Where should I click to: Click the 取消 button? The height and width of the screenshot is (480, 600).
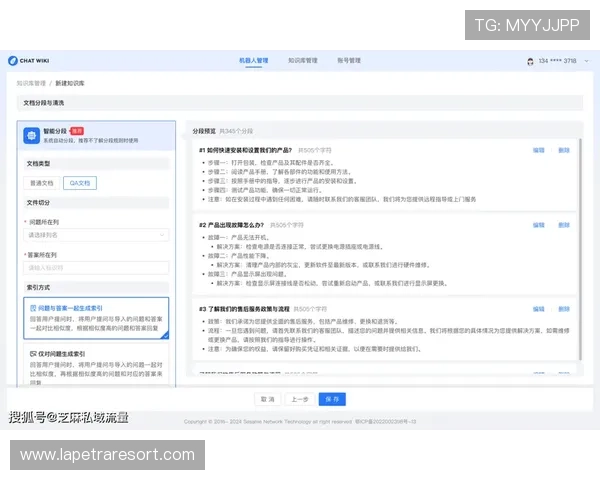267,399
